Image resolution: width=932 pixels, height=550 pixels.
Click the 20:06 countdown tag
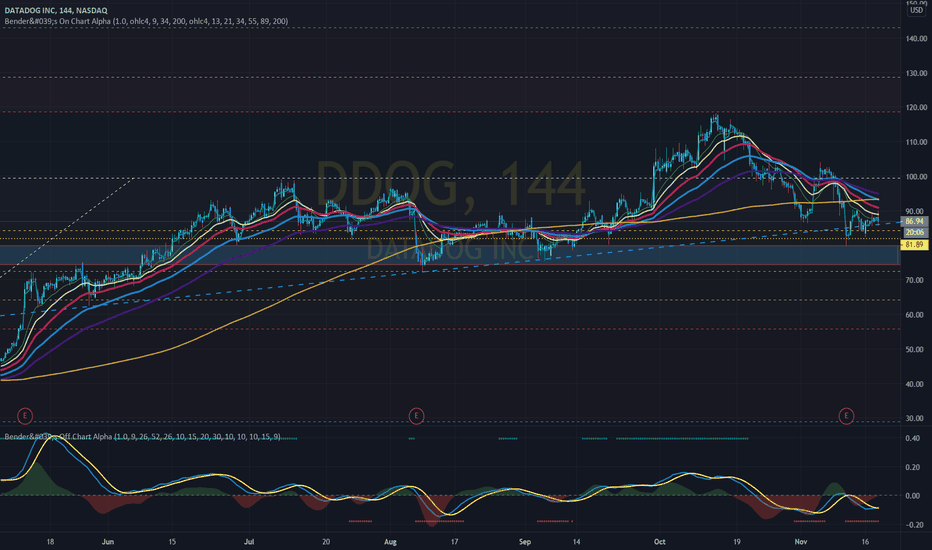point(915,232)
